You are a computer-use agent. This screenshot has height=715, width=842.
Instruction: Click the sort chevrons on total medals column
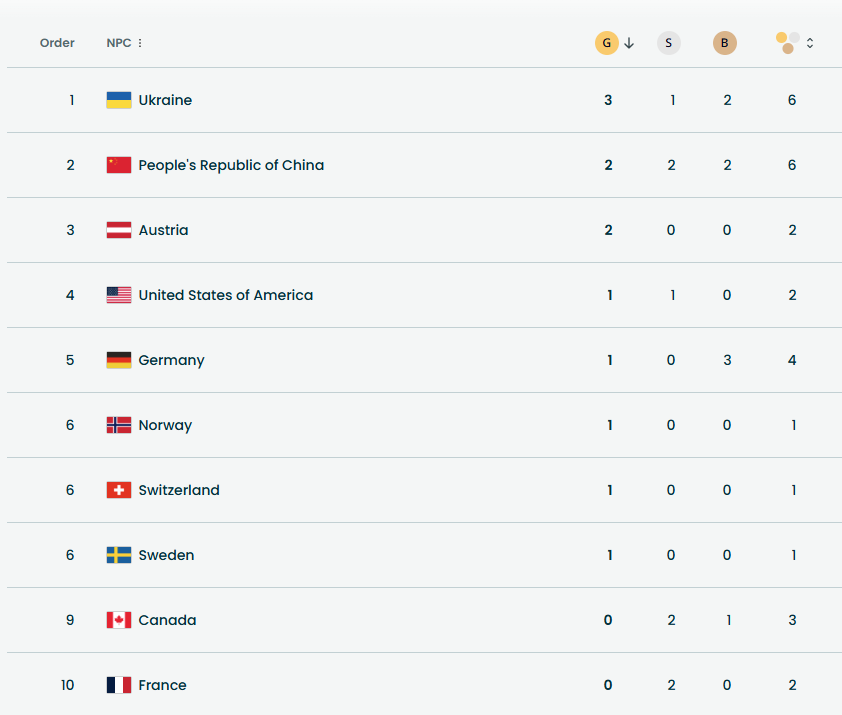(x=810, y=43)
